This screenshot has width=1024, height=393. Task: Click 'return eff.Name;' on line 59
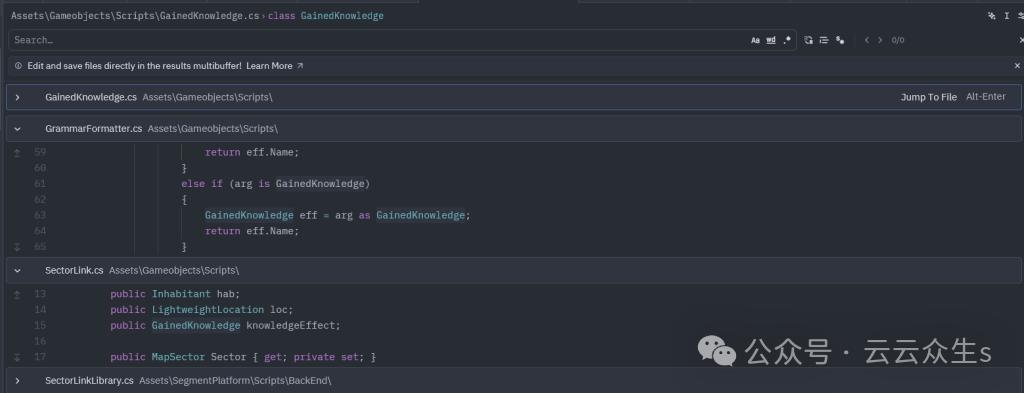[x=251, y=152]
